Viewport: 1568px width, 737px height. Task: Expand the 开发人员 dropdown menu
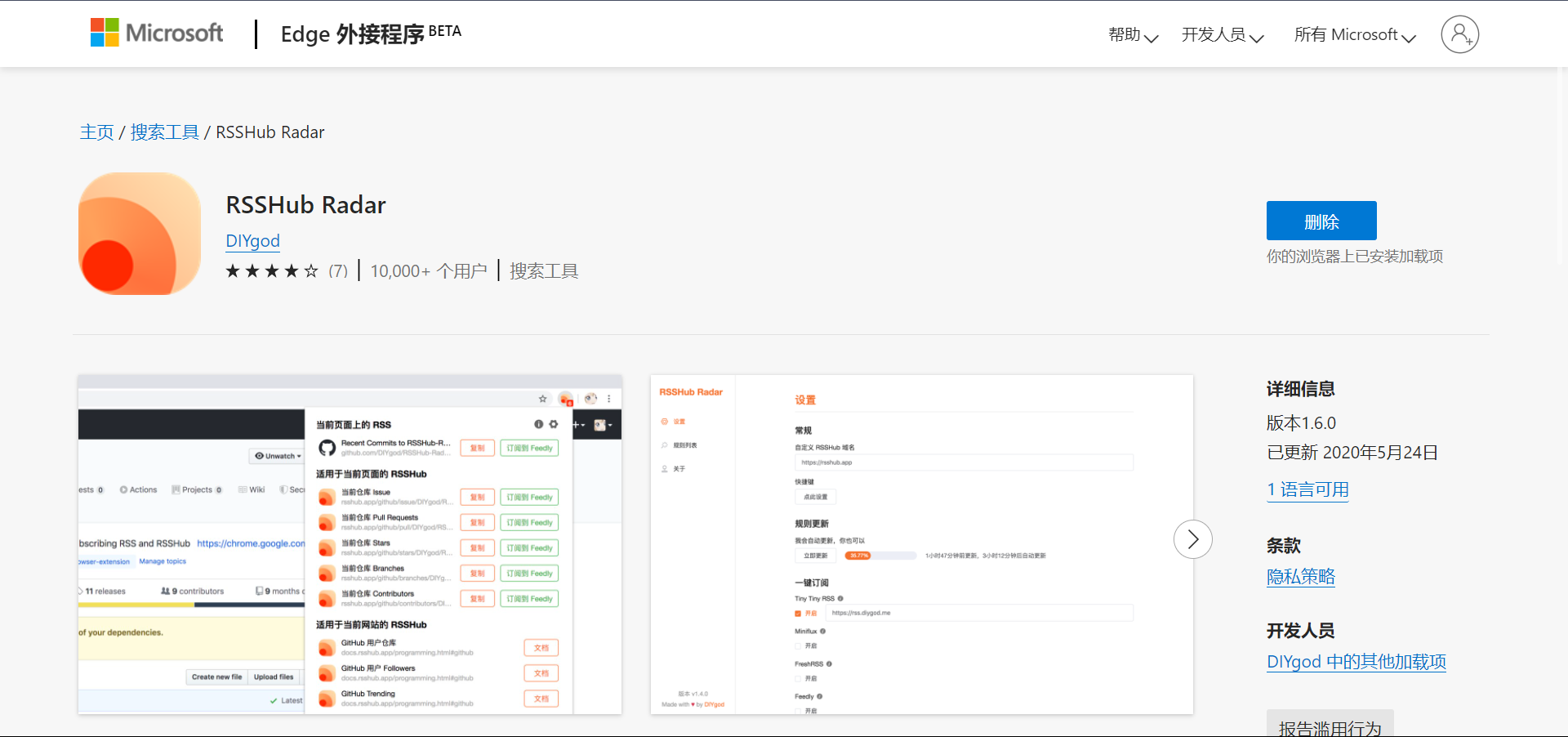click(x=1223, y=34)
